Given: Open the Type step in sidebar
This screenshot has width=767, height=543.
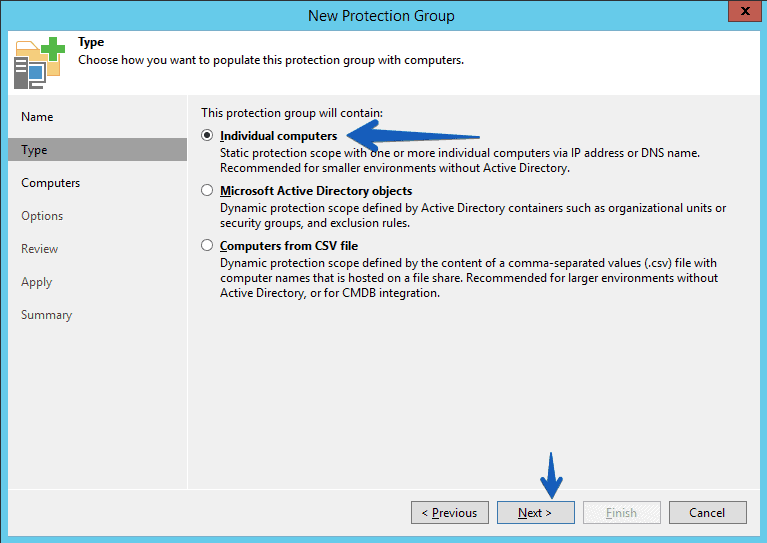Looking at the screenshot, I should pyautogui.click(x=97, y=150).
